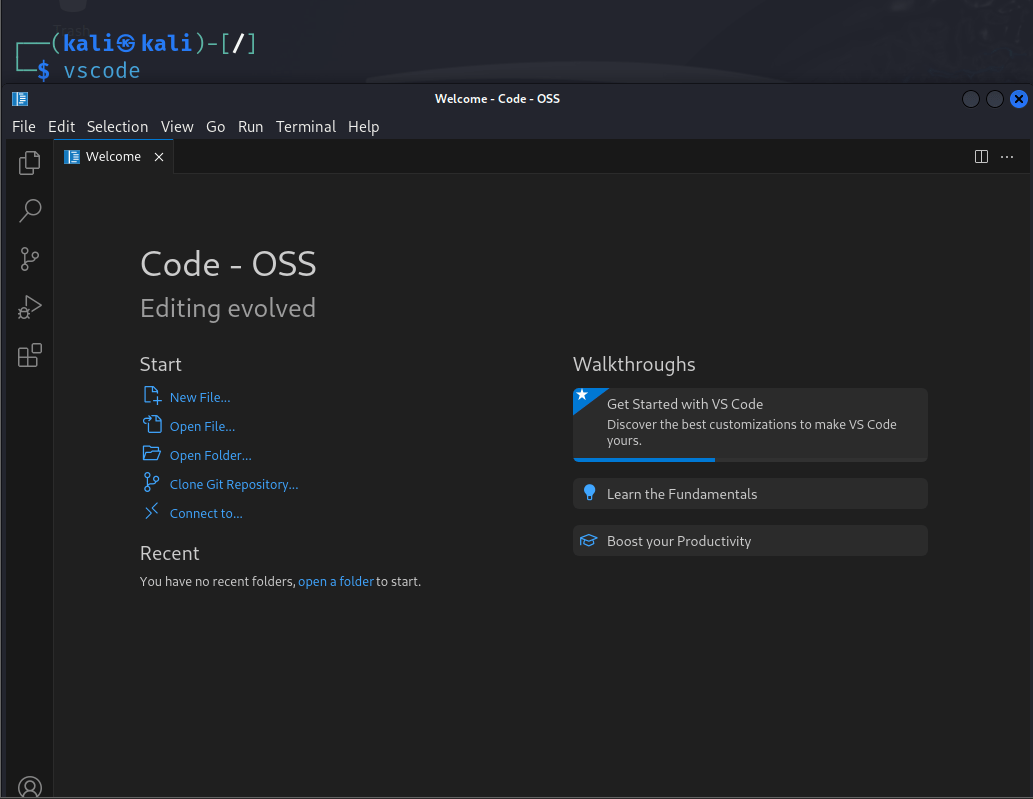
Task: Close the Code - OSS window
Action: tap(1019, 99)
